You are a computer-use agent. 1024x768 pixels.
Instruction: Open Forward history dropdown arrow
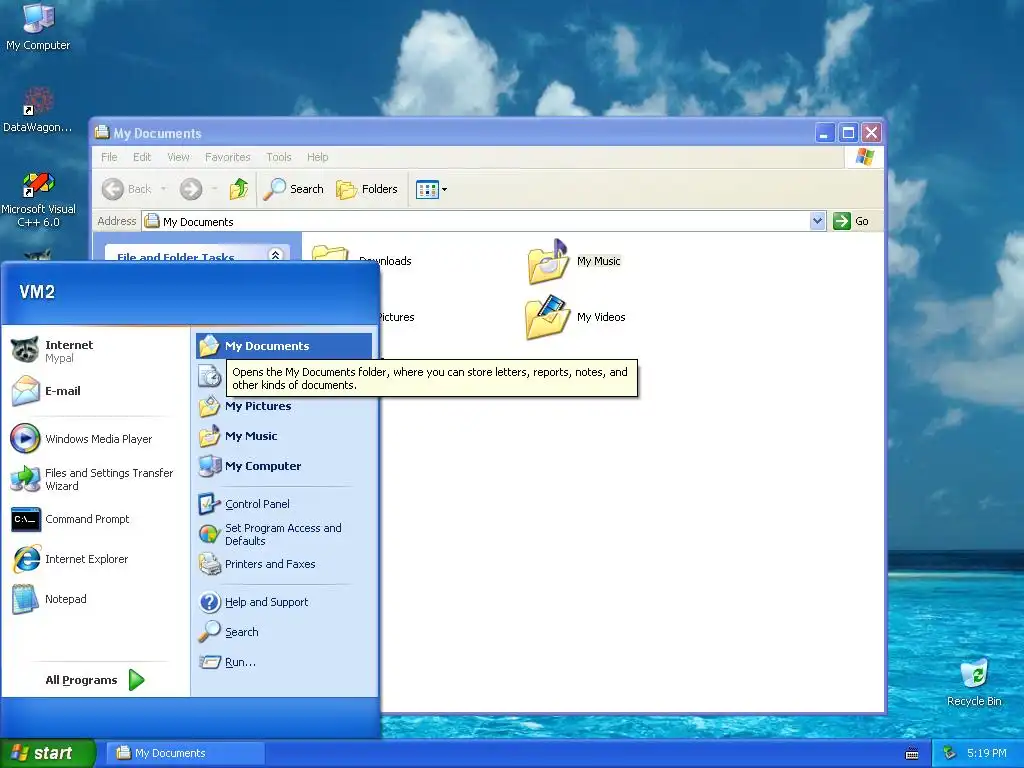[x=214, y=189]
